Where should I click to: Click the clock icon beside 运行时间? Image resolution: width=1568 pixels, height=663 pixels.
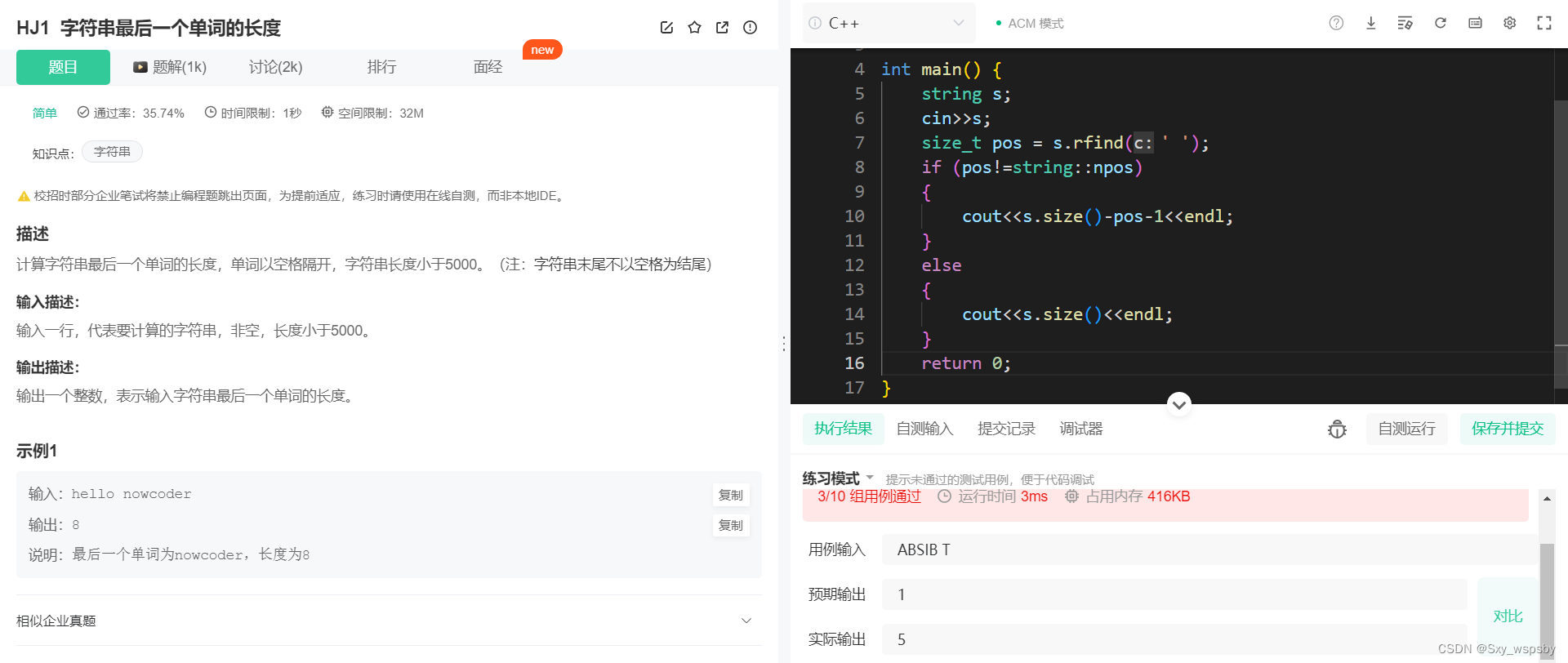(944, 496)
